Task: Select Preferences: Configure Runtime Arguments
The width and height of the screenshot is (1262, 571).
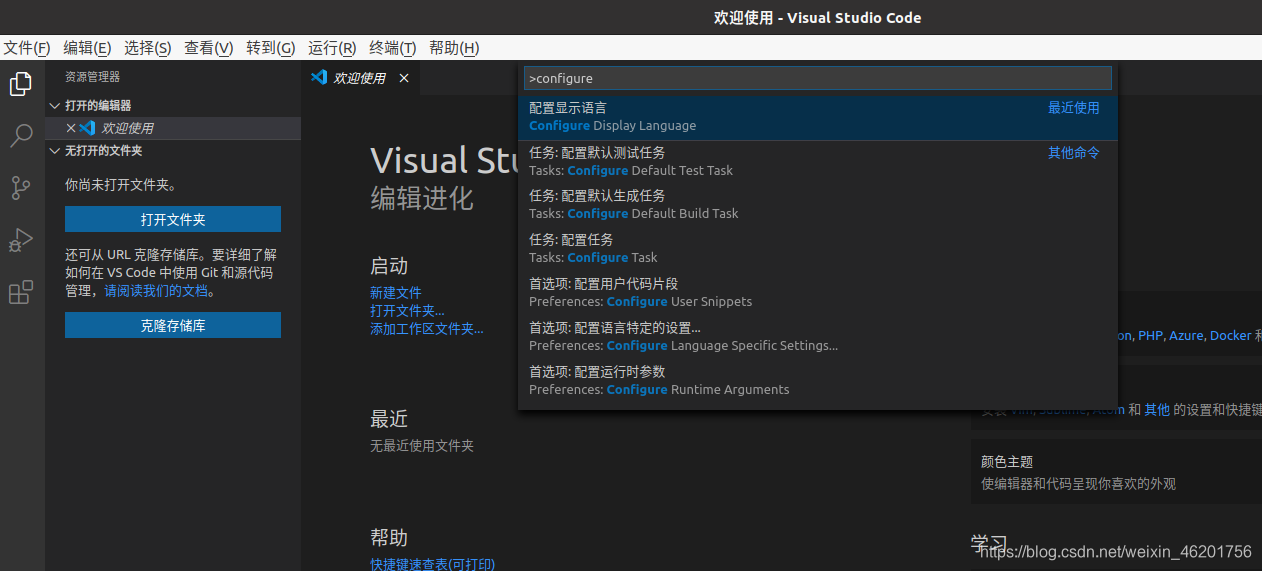Action: [x=818, y=381]
